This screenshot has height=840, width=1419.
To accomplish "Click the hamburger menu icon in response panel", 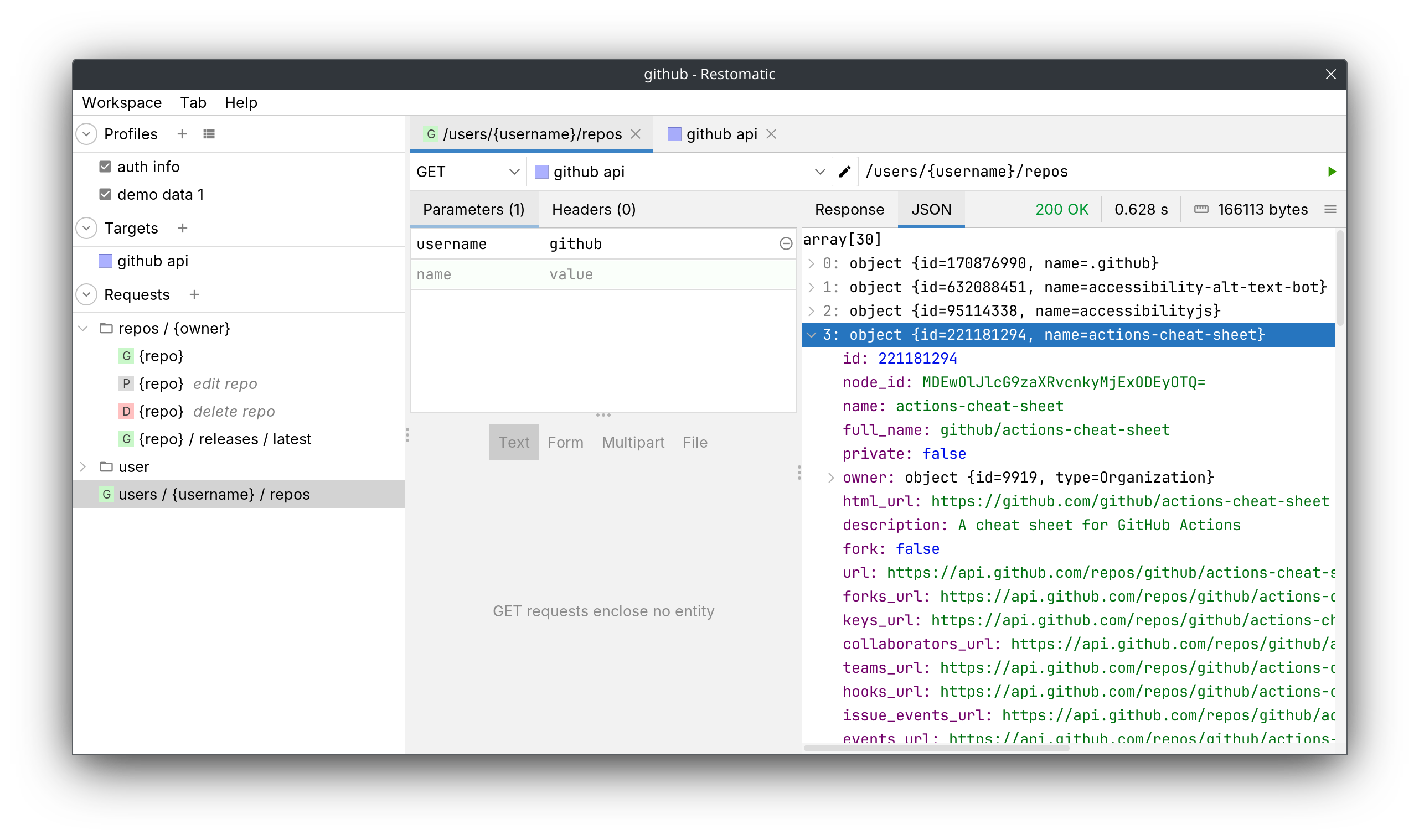I will (1330, 209).
